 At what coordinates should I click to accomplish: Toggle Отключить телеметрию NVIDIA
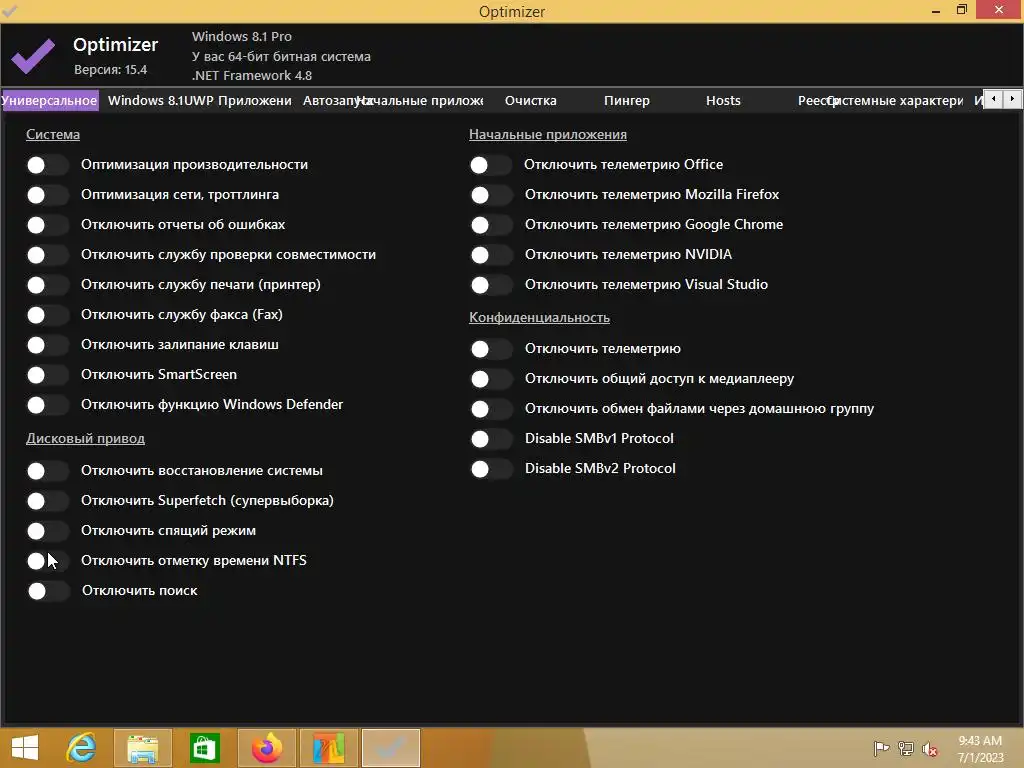pos(491,255)
